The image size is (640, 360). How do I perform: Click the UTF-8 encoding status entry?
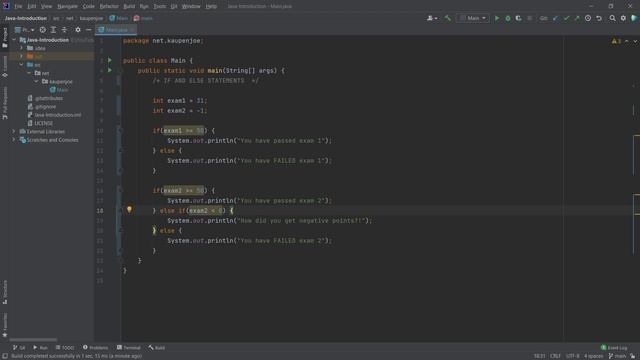pos(572,356)
